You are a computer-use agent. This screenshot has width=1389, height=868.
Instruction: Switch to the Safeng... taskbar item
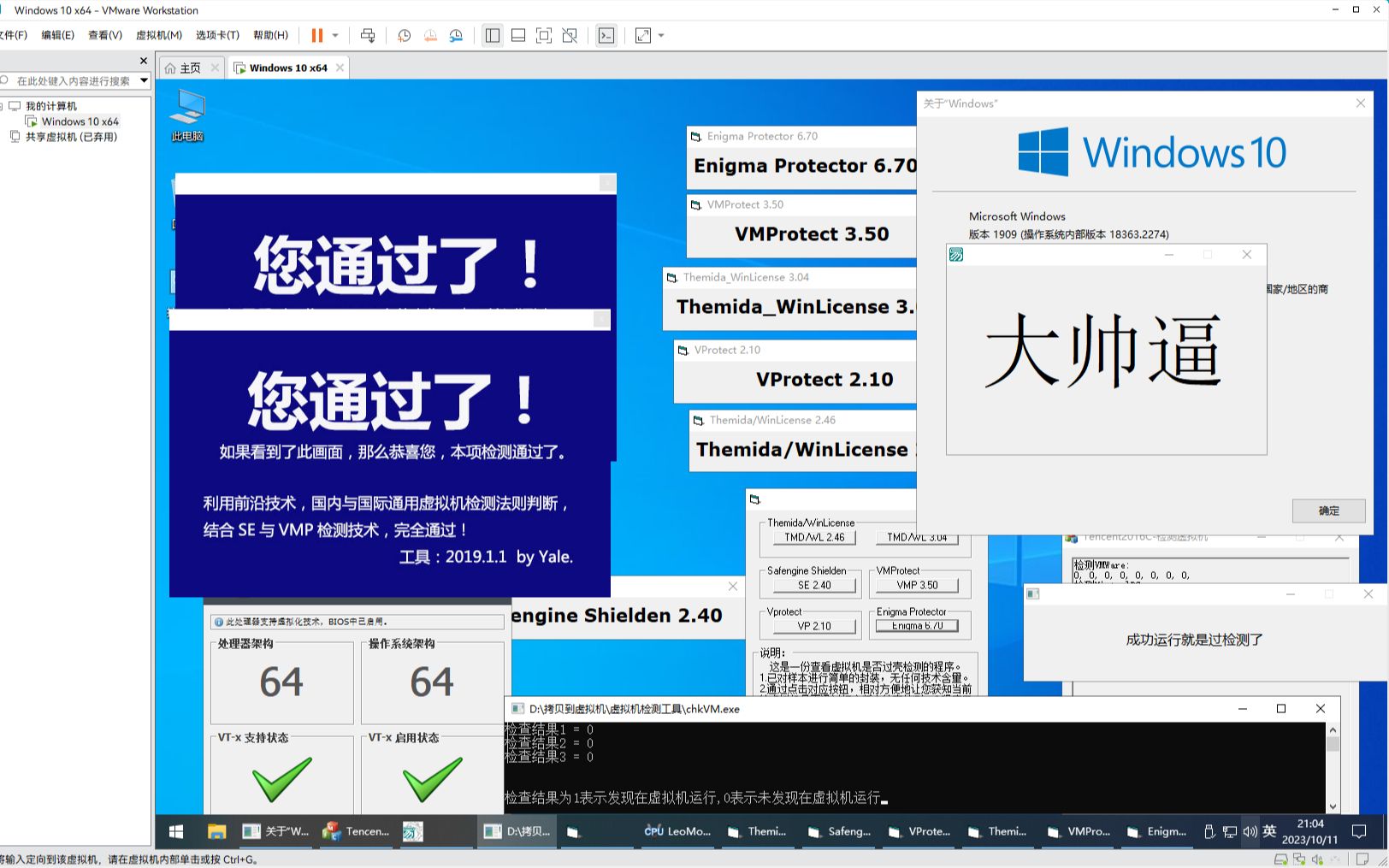839,831
